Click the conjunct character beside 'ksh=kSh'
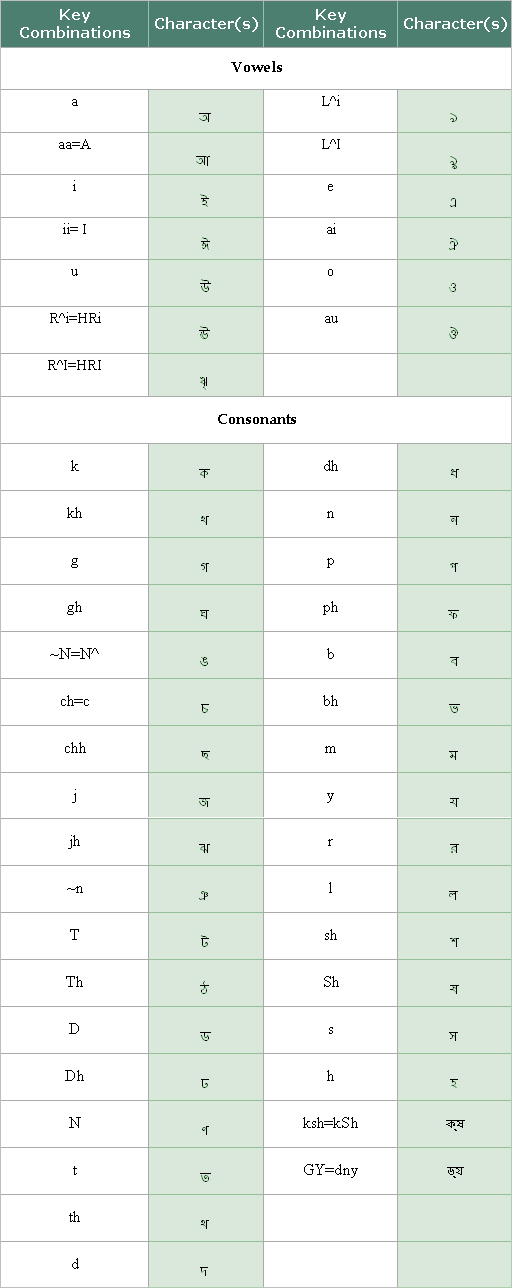 [x=455, y=1124]
